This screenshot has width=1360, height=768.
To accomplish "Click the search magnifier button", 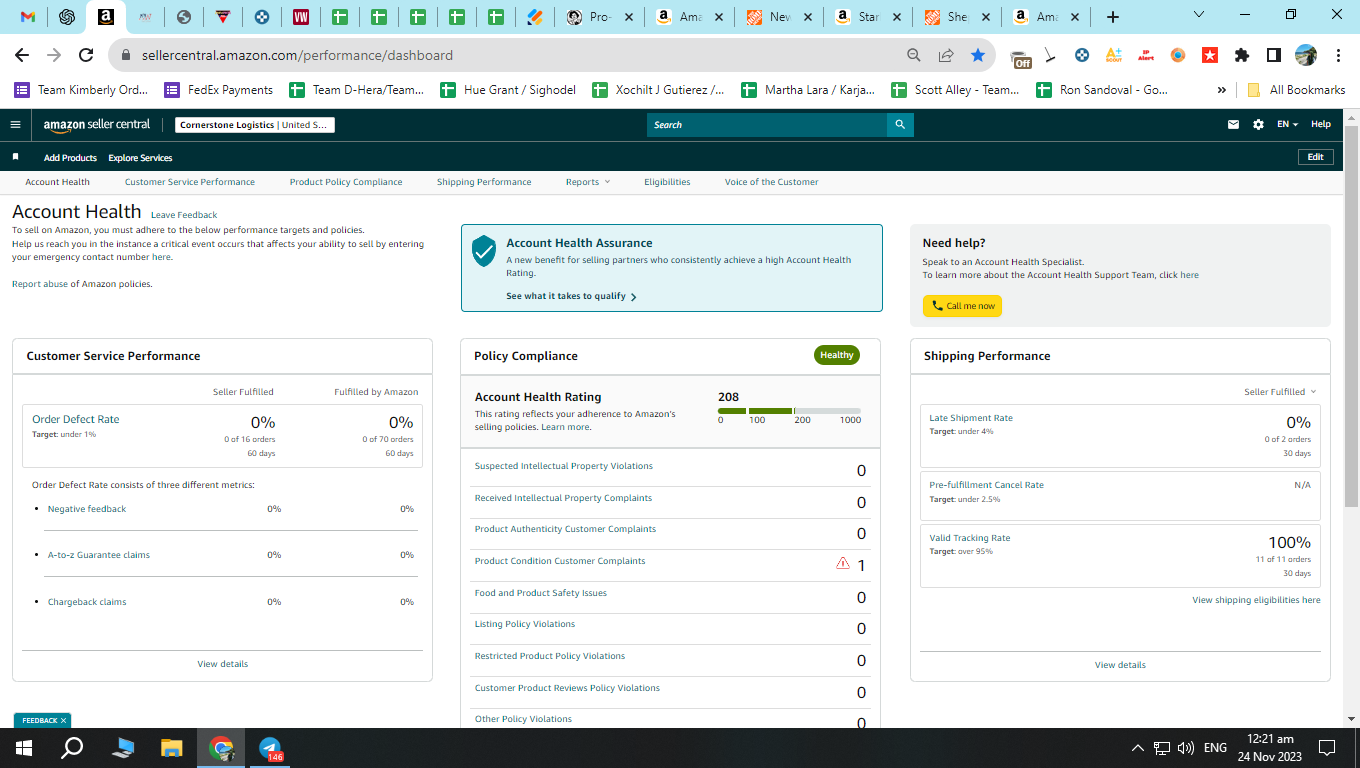I will [900, 125].
